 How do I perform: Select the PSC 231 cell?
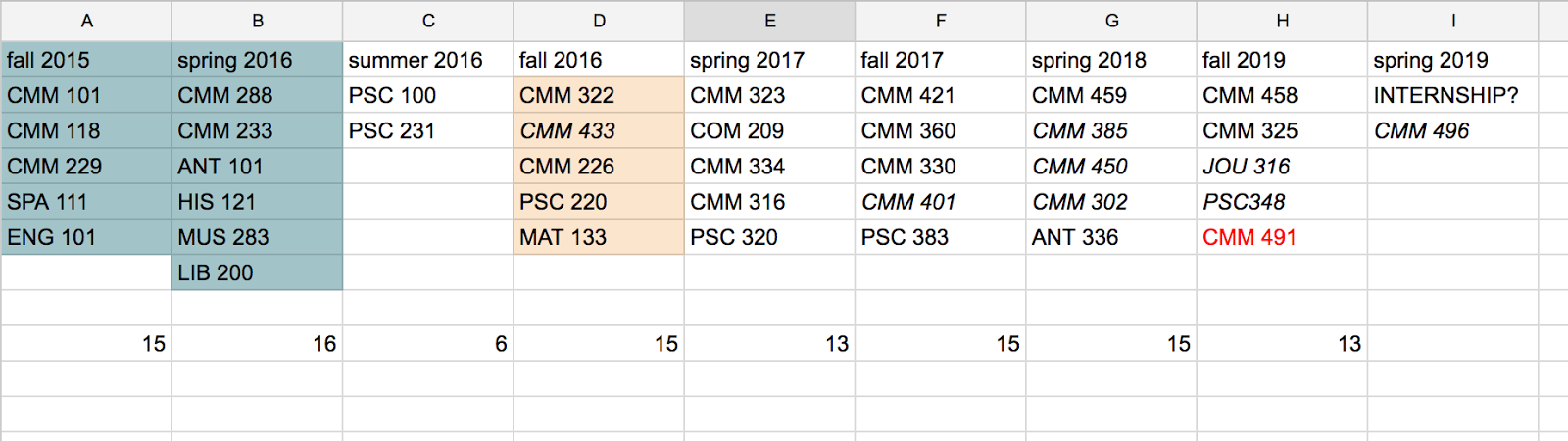[x=427, y=130]
